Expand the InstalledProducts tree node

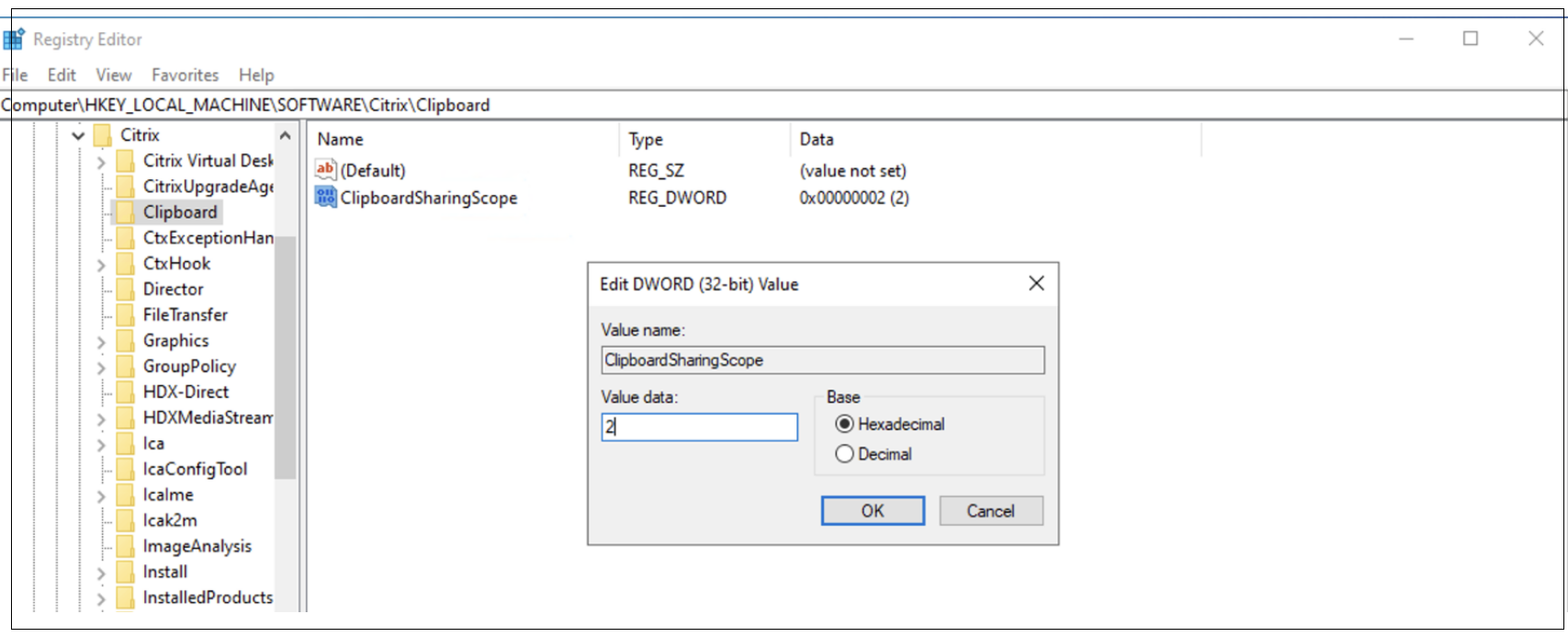coord(101,599)
